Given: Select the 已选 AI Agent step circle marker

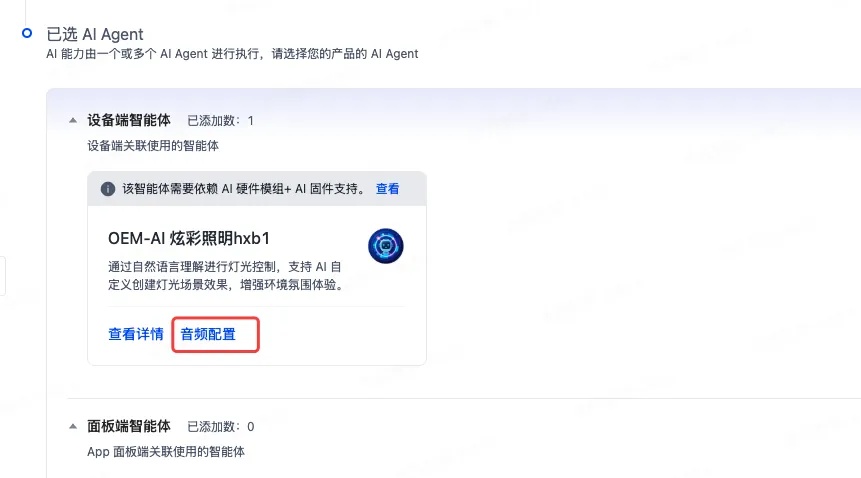Looking at the screenshot, I should click(x=27, y=33).
